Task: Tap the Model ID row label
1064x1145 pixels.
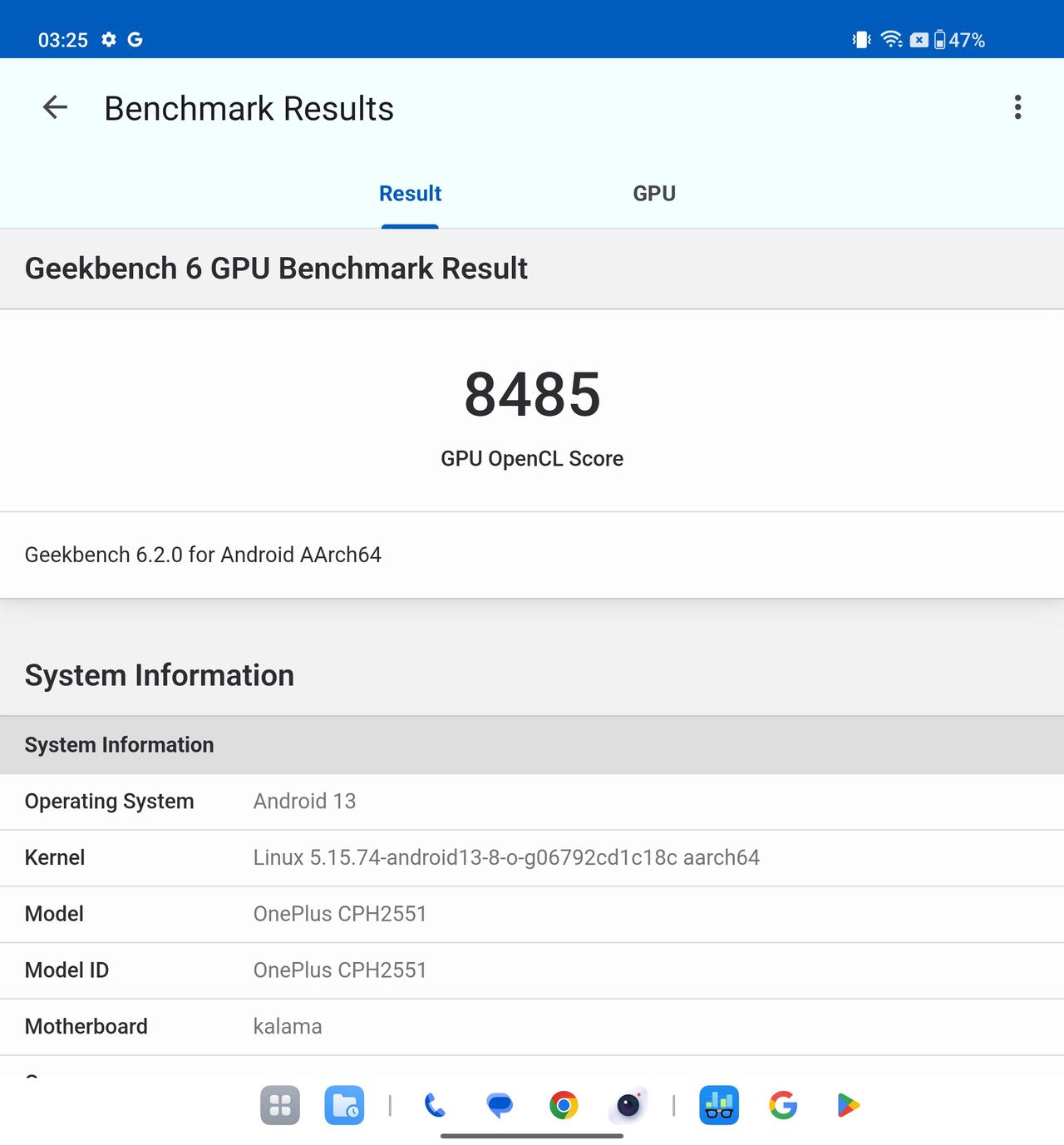Action: [66, 970]
